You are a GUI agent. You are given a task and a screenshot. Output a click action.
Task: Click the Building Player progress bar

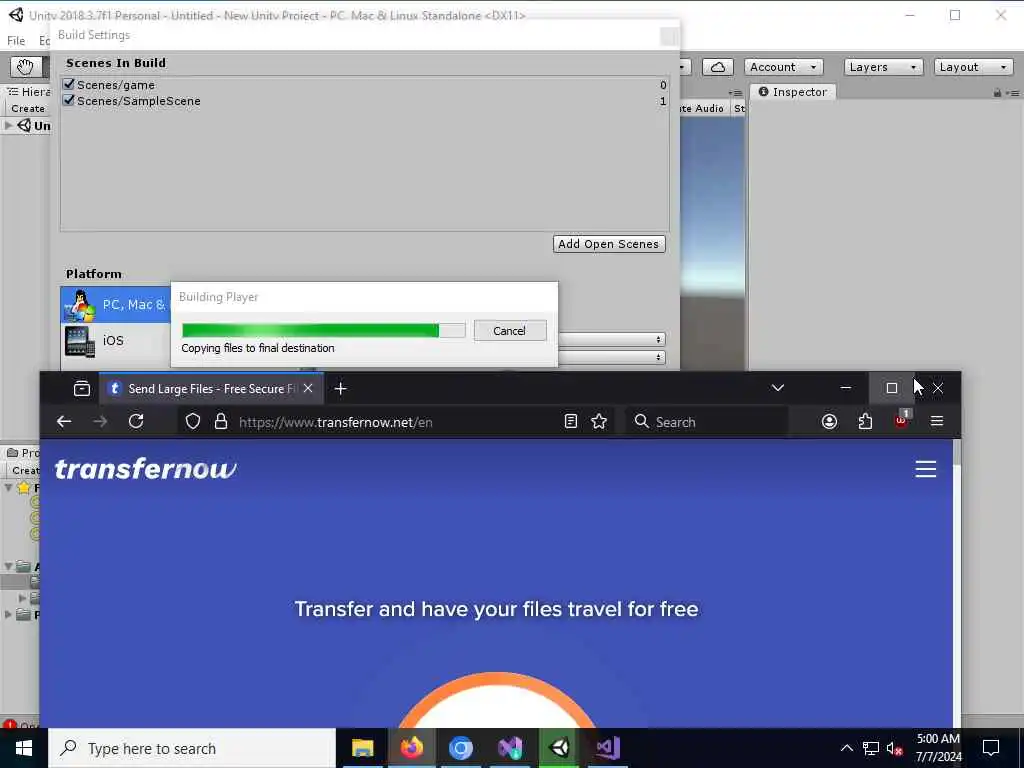[x=323, y=330]
